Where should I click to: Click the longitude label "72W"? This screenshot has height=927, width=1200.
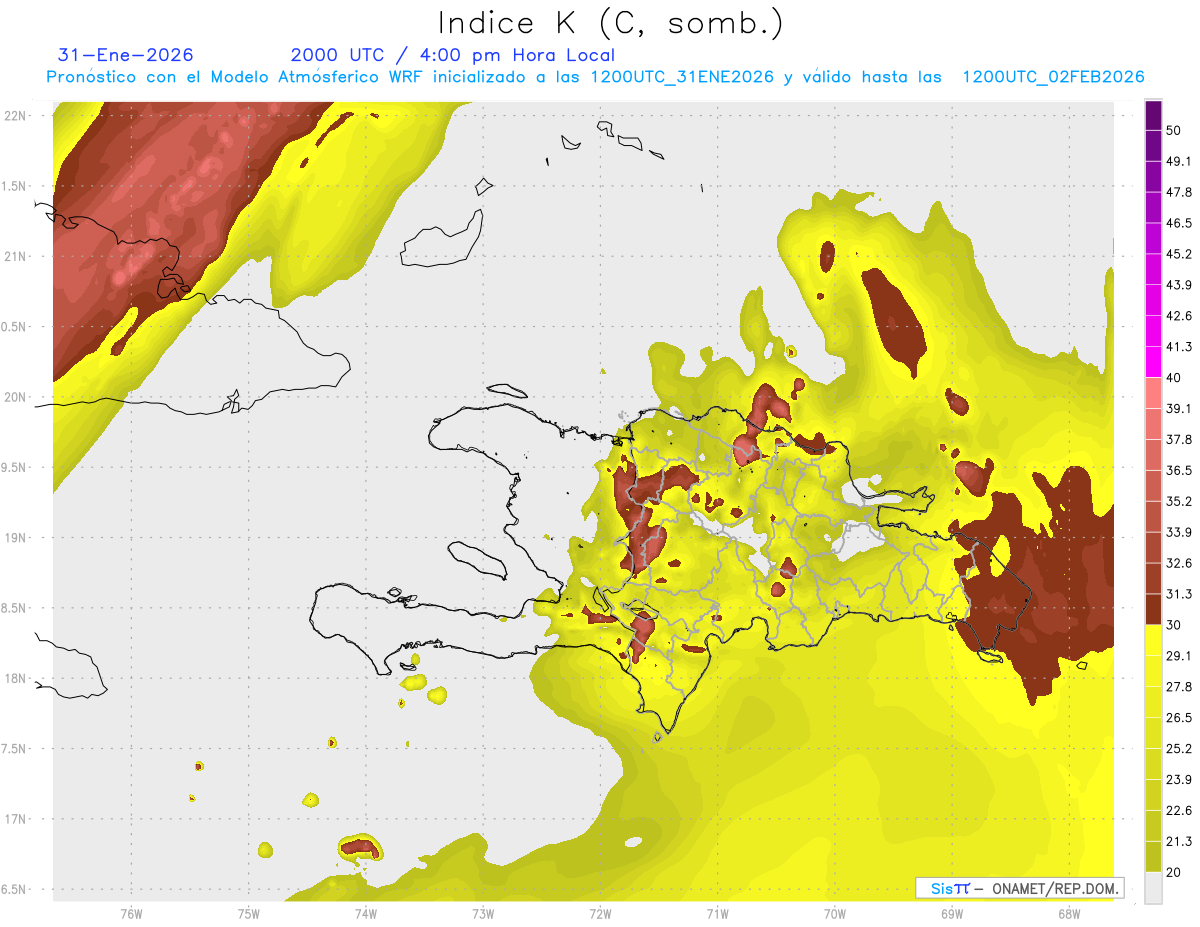[x=600, y=913]
